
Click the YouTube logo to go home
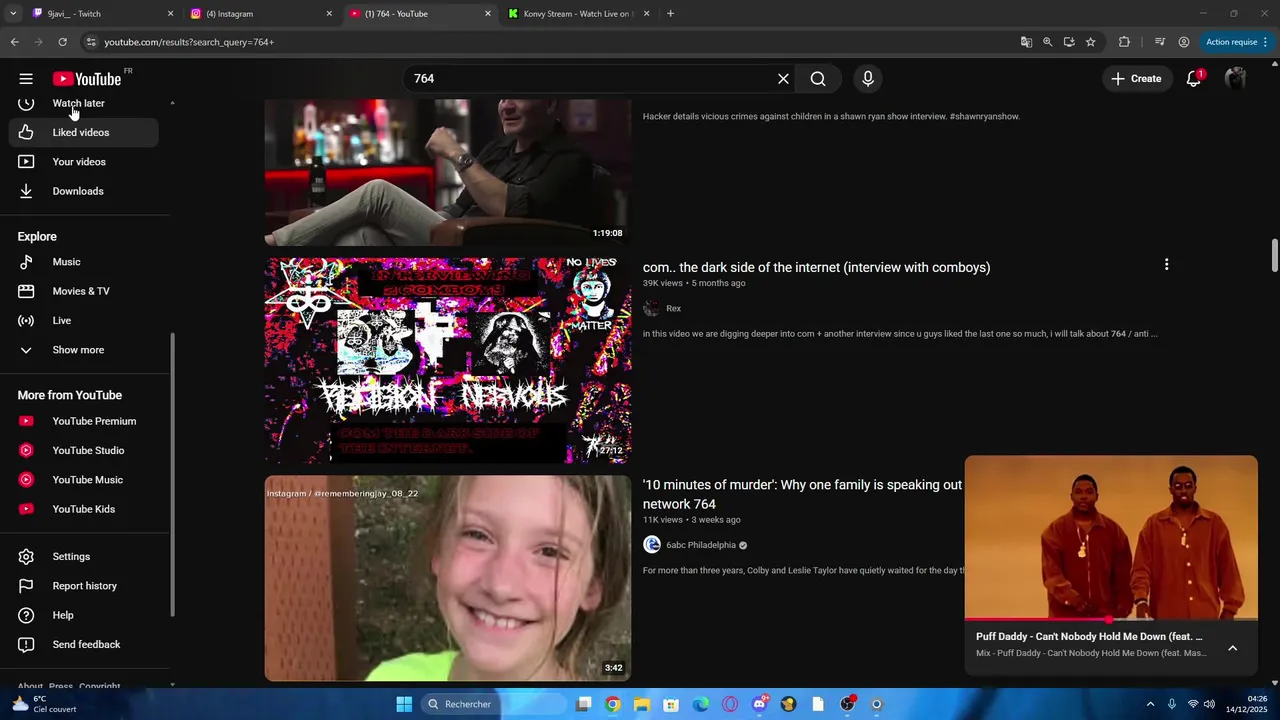coord(87,79)
